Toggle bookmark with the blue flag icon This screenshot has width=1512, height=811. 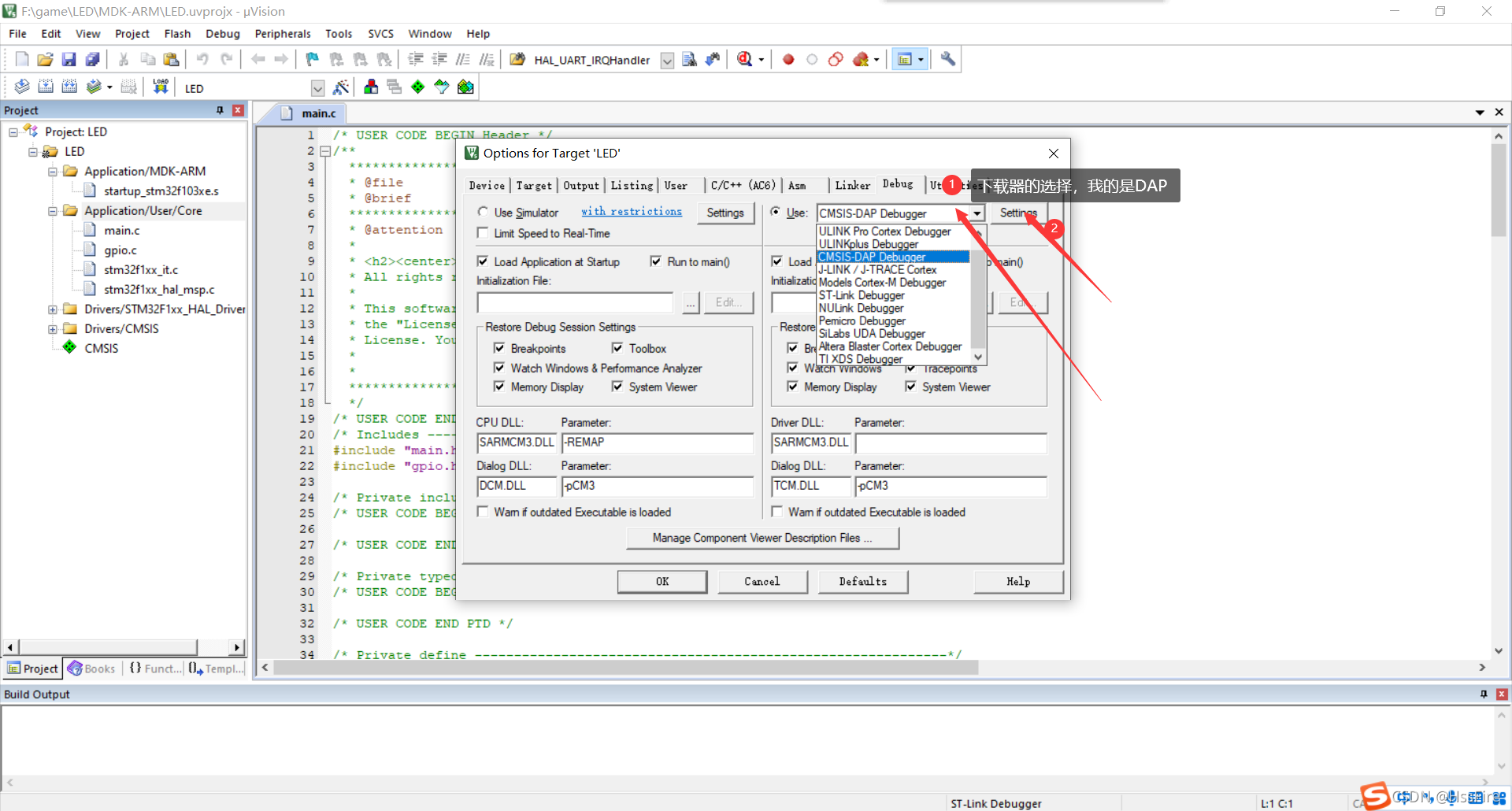pyautogui.click(x=313, y=59)
